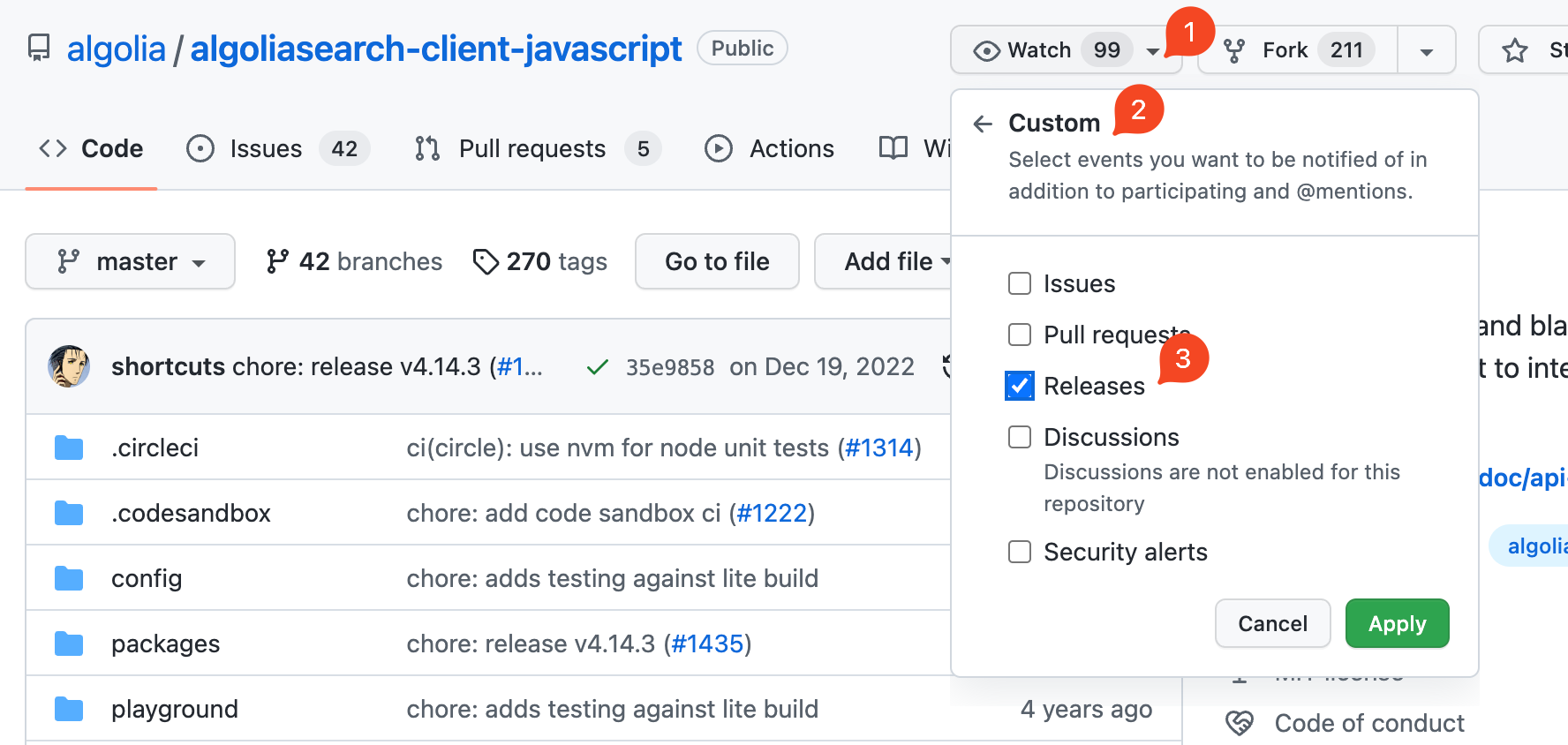Viewport: 1568px width, 745px height.
Task: Open the playground folder name
Action: (x=175, y=709)
